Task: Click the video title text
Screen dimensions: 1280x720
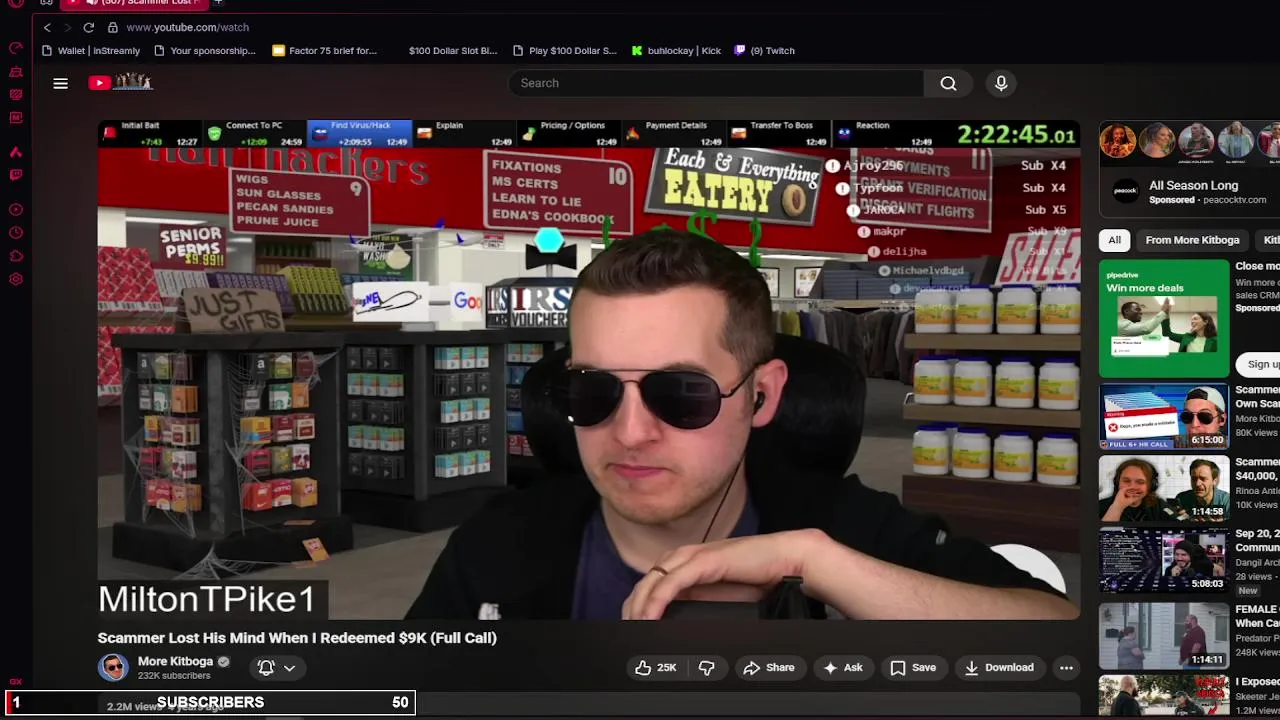Action: [x=297, y=638]
